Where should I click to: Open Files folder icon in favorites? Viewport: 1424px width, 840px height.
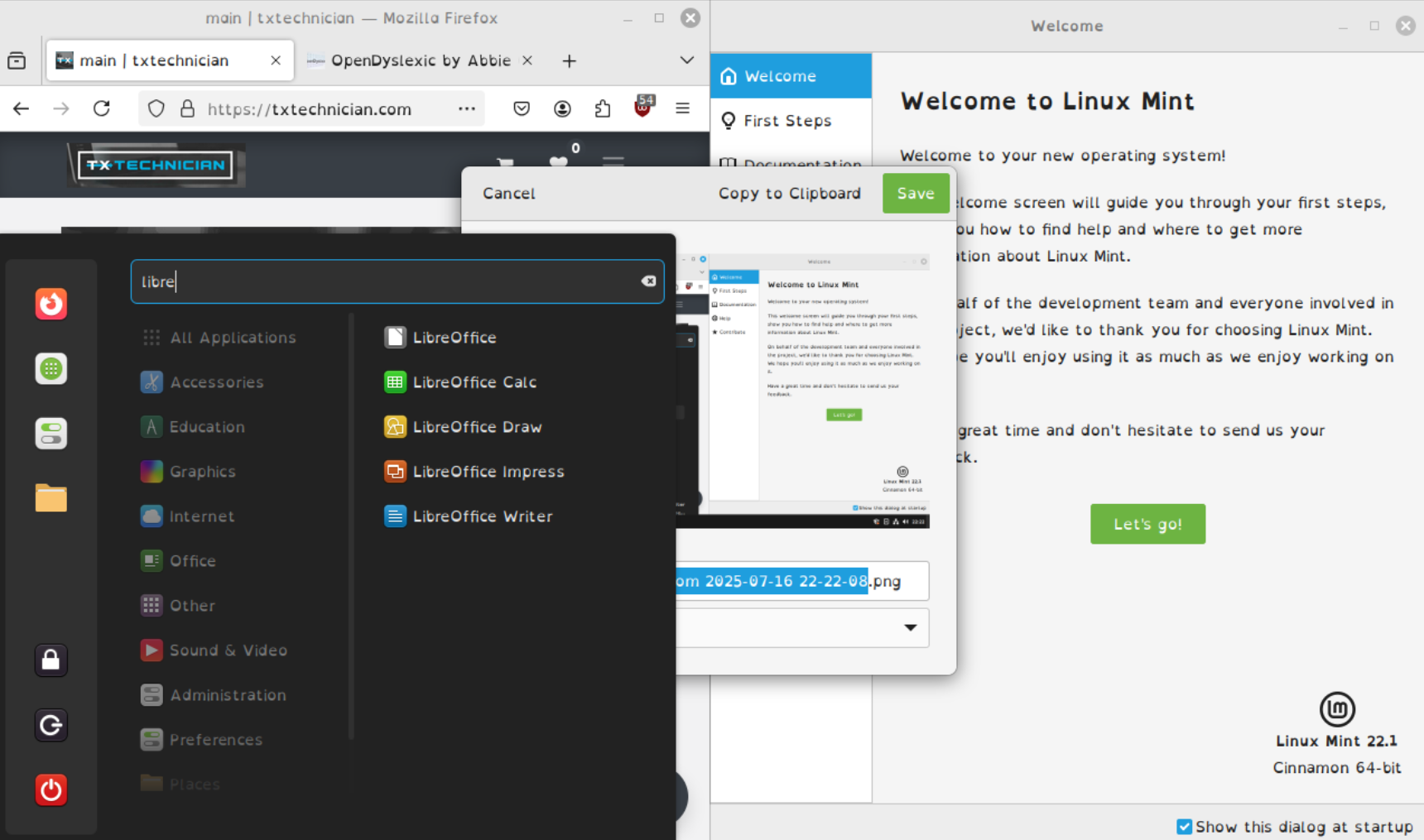click(x=51, y=497)
